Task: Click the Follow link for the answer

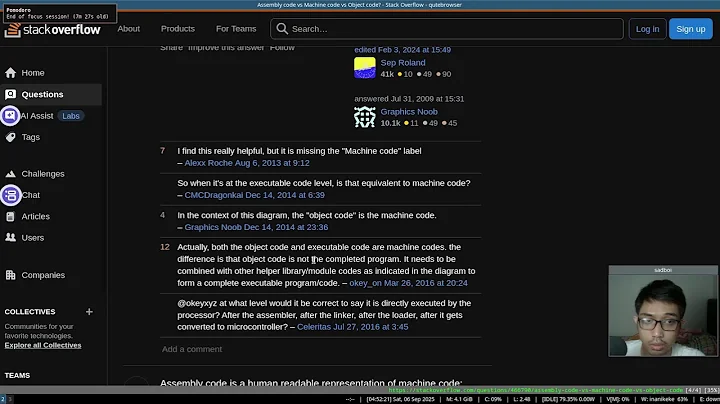Action: [282, 48]
